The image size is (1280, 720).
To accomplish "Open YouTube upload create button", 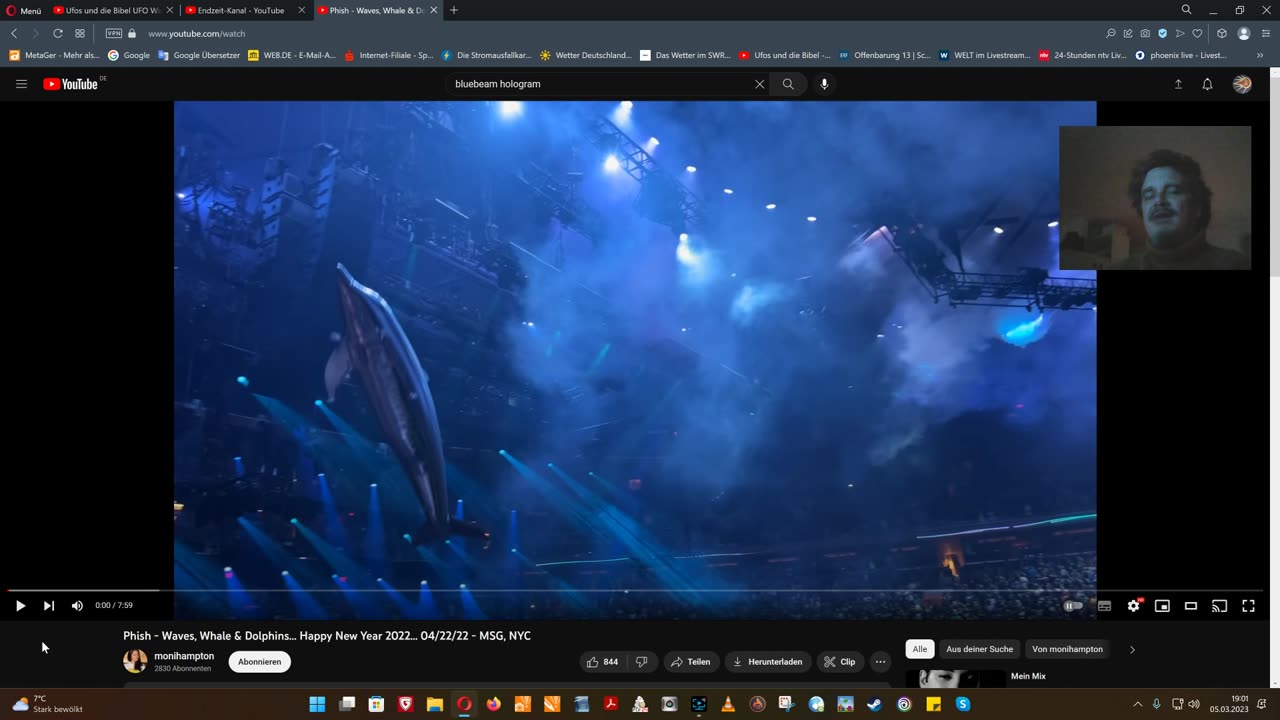I will (x=1178, y=84).
